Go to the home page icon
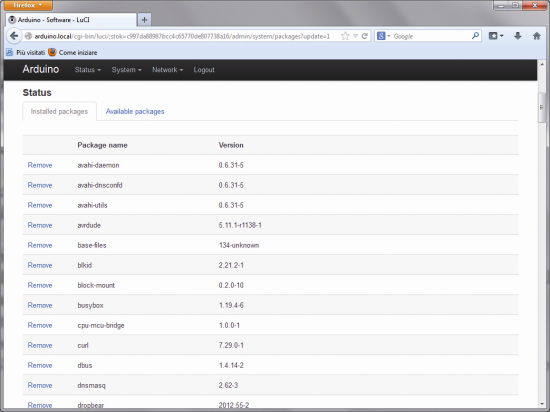Image resolution: width=550 pixels, height=412 pixels. tap(536, 36)
